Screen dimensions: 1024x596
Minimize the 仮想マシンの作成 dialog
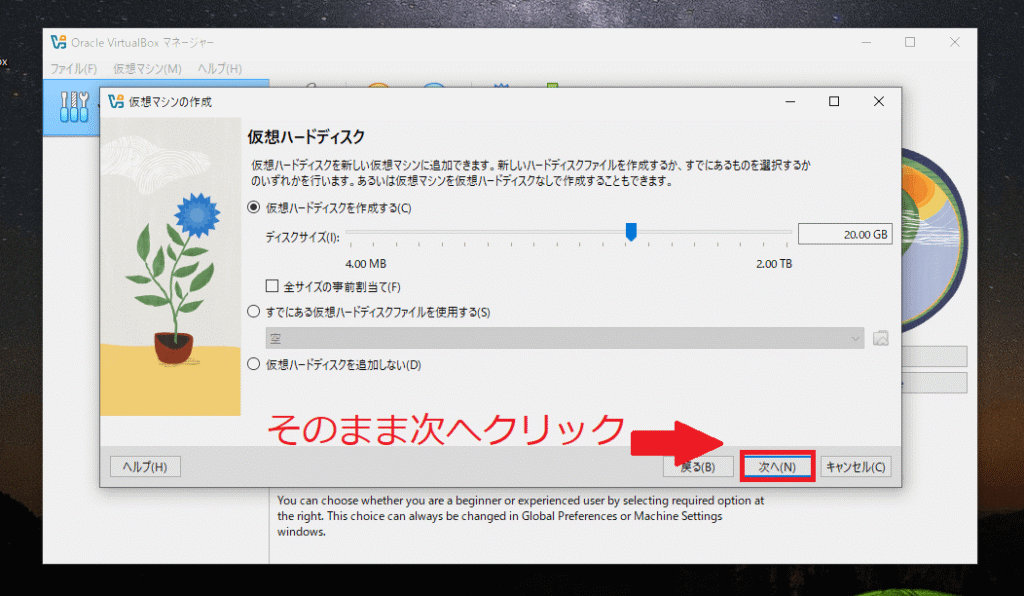[790, 101]
